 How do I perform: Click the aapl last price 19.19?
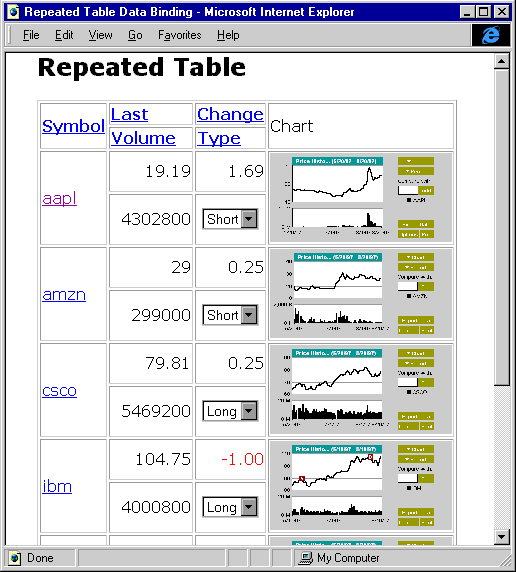pos(168,171)
